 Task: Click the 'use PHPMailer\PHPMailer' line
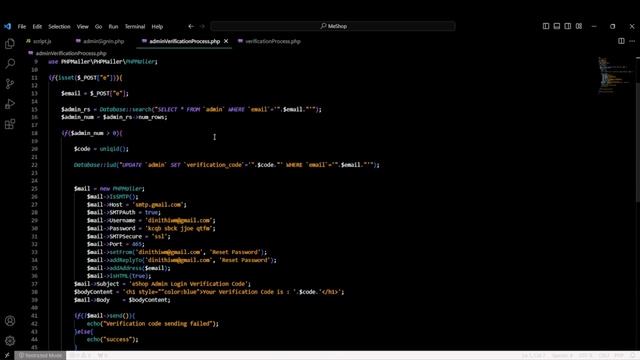click(102, 62)
